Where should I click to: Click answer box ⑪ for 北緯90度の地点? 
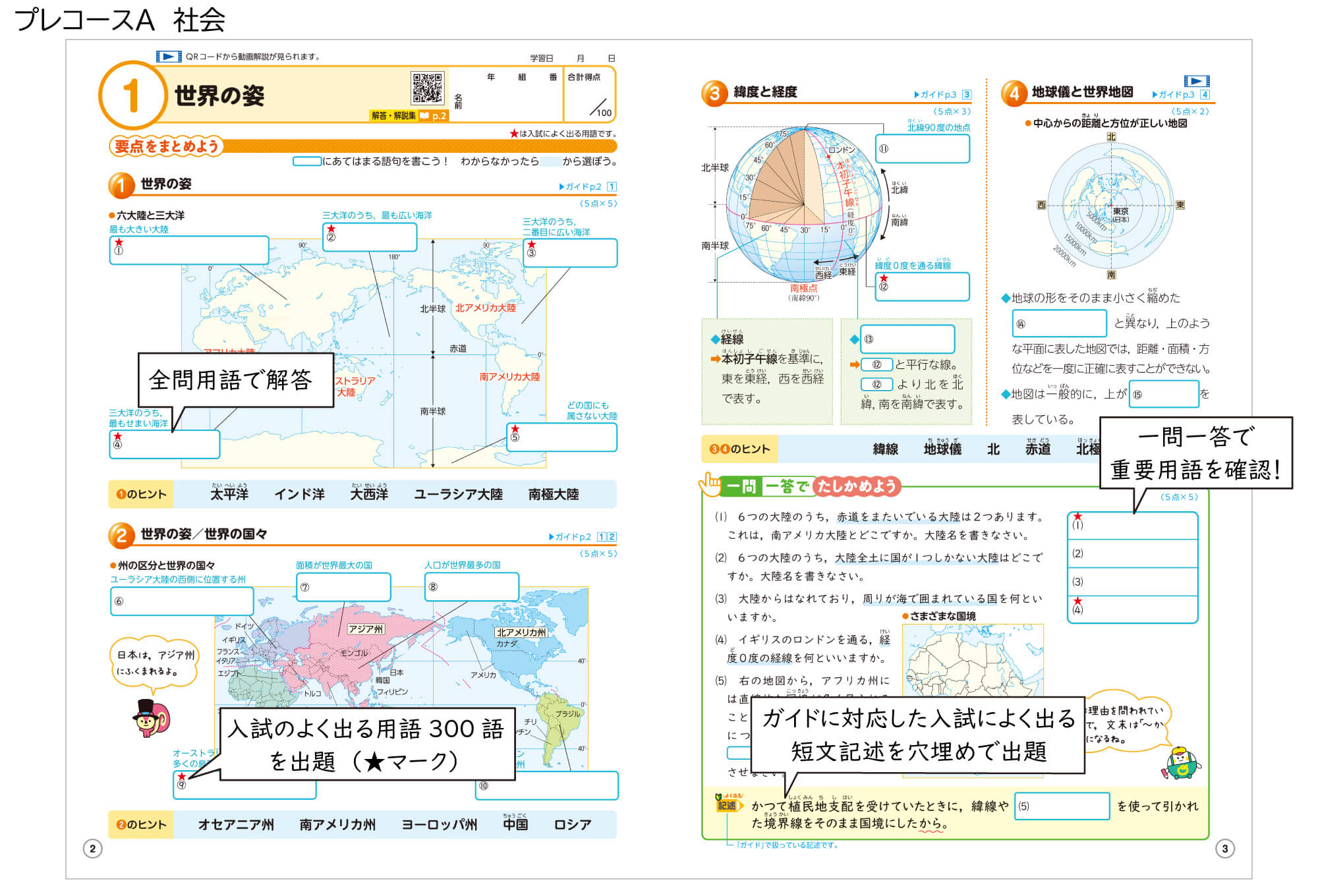[x=923, y=148]
